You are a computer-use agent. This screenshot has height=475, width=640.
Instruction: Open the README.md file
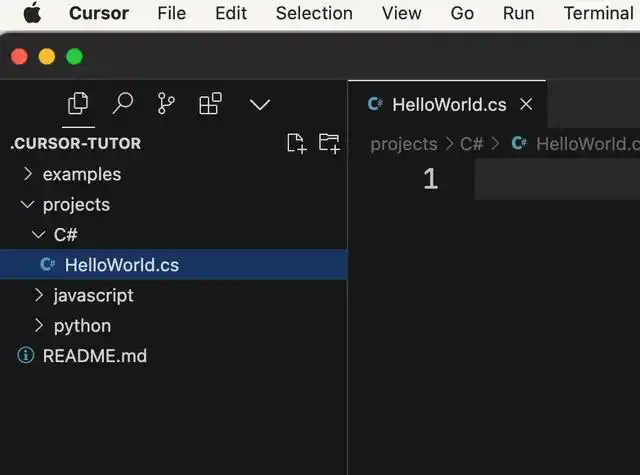(x=94, y=355)
